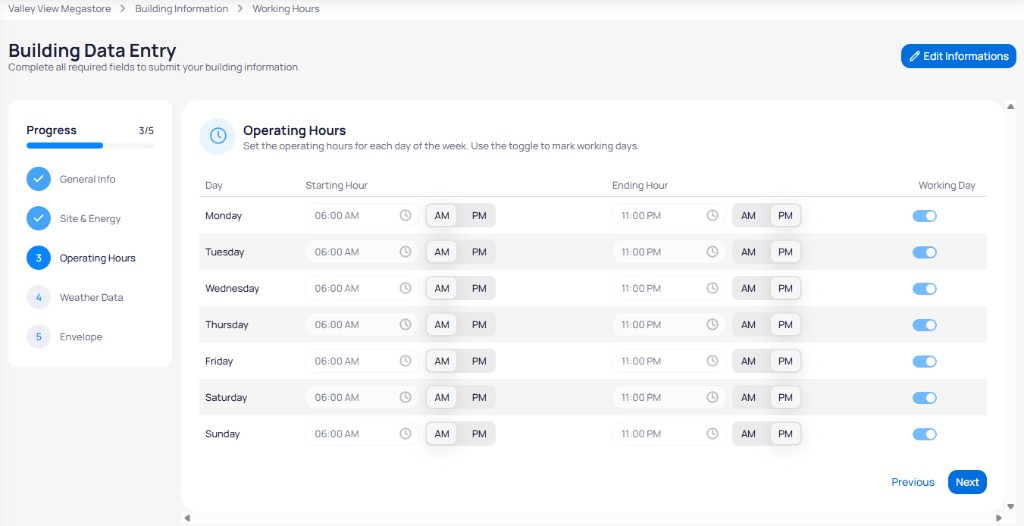Select PM for Wednesday starting hour
Viewport: 1024px width, 526px height.
pos(479,288)
